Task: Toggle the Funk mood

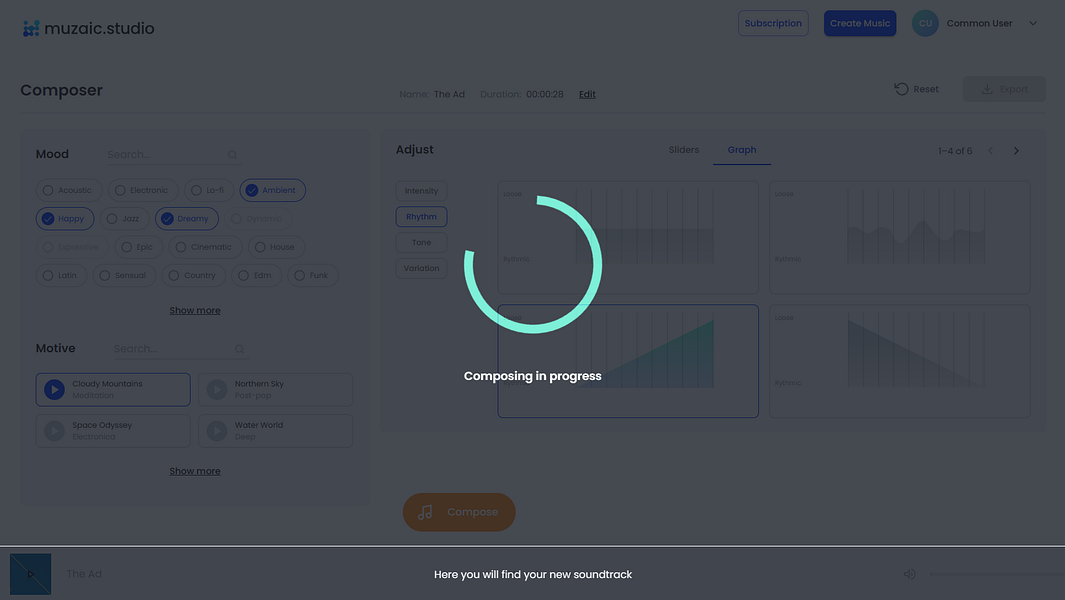Action: [x=312, y=276]
